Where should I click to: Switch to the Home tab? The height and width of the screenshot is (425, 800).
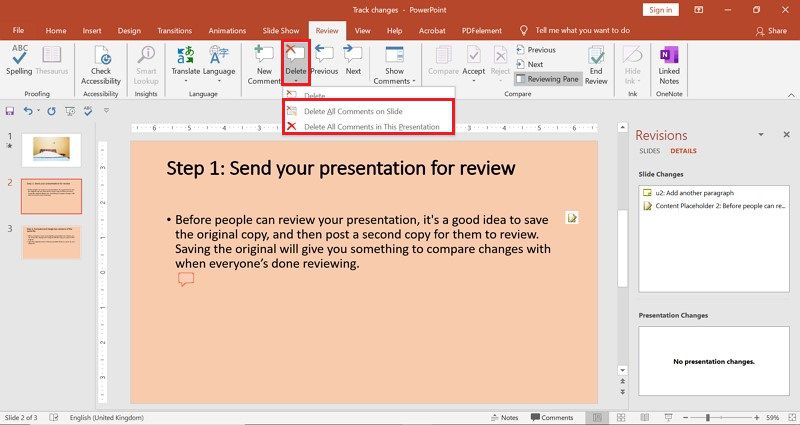56,31
